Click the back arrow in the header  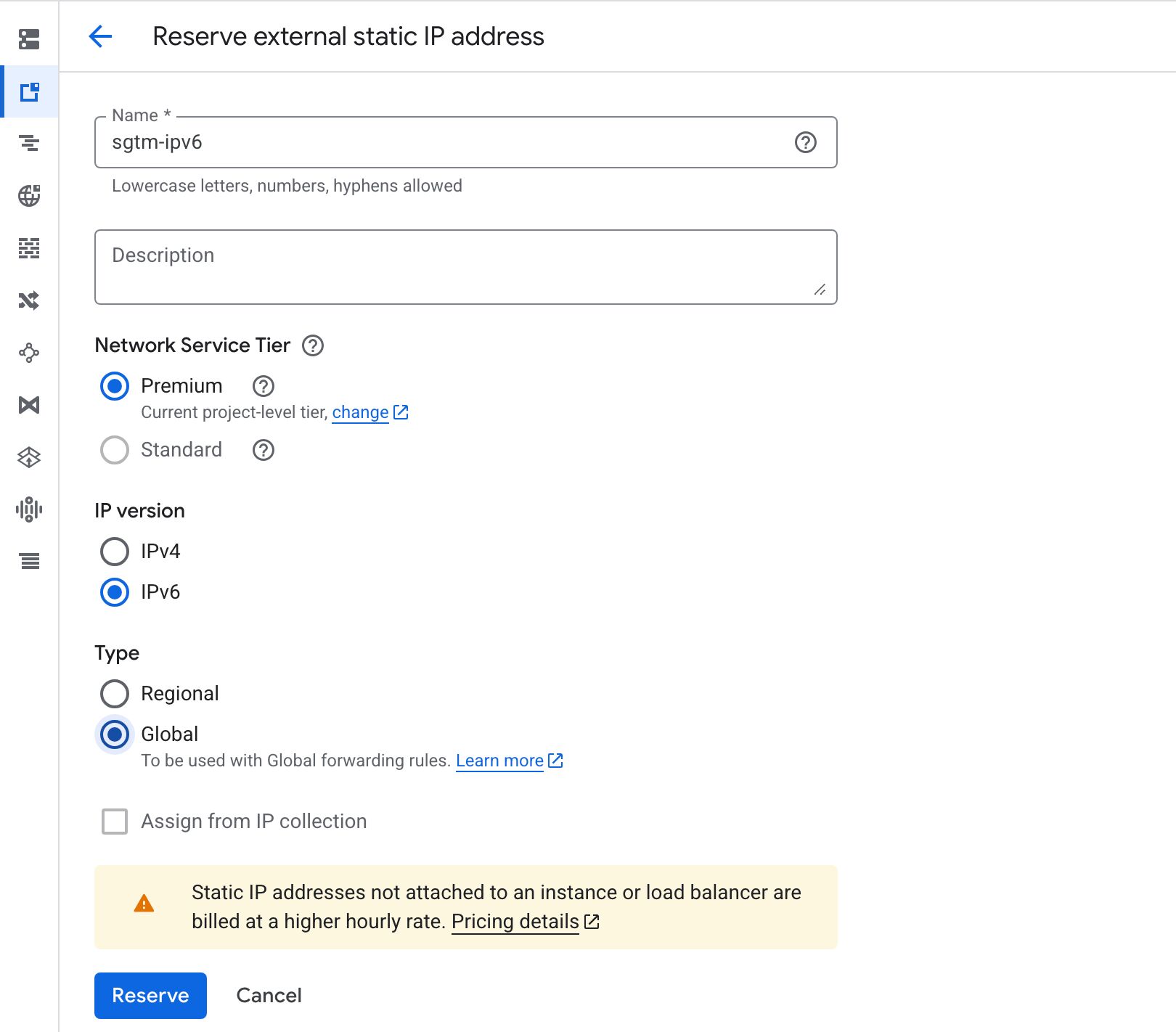(100, 36)
